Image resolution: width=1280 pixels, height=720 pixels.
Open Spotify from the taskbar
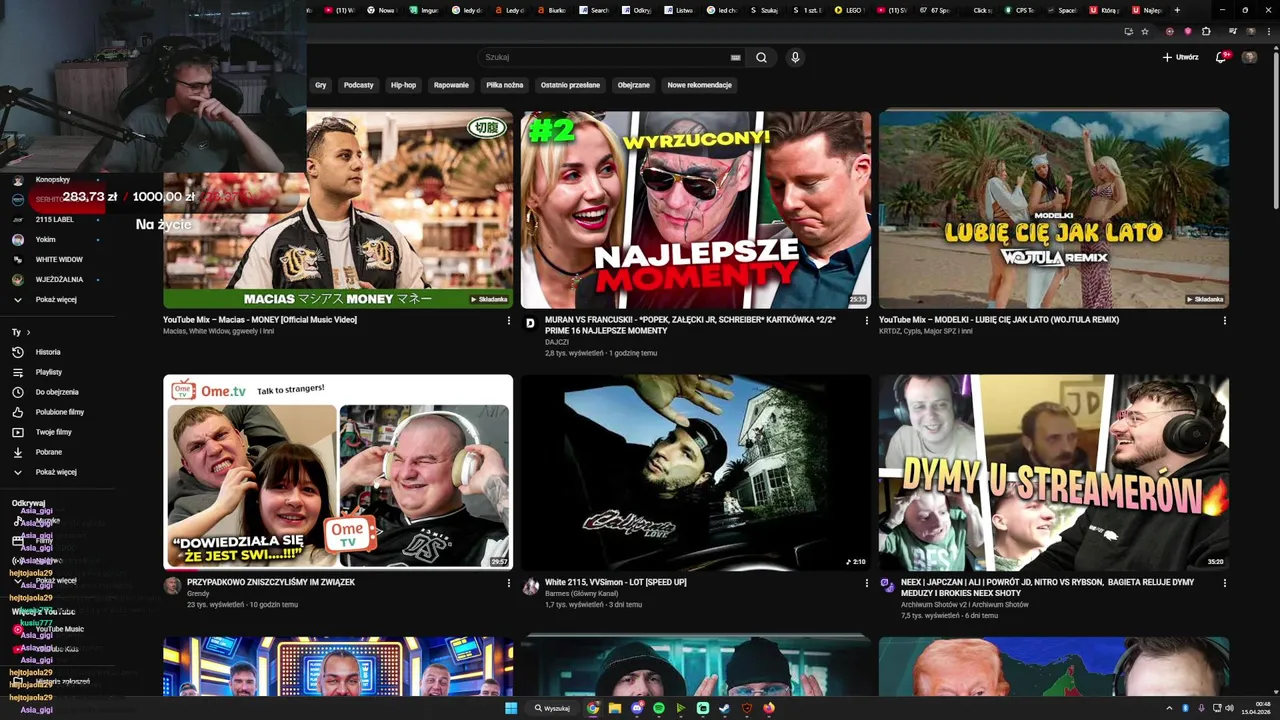(659, 708)
